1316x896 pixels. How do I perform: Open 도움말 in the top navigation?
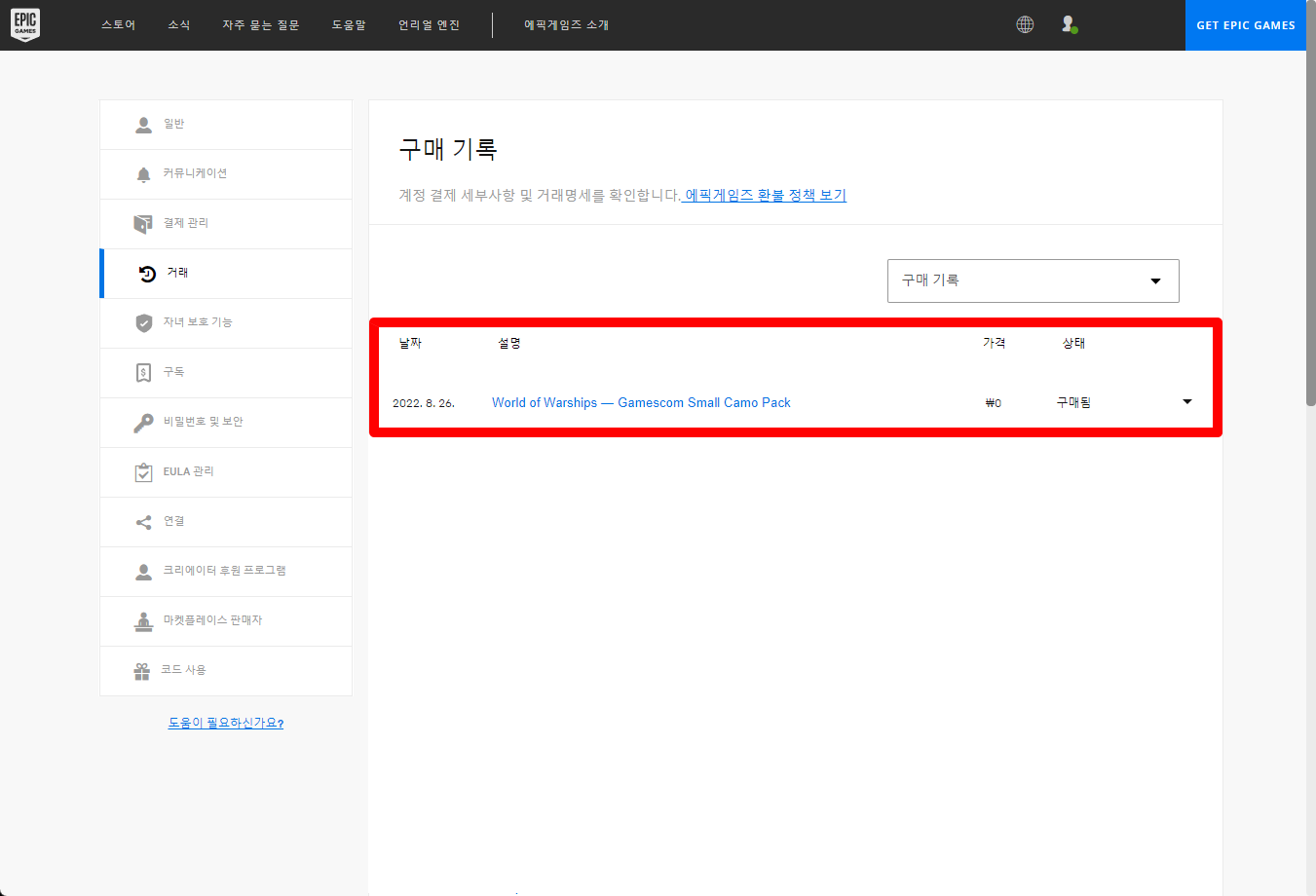click(x=349, y=25)
